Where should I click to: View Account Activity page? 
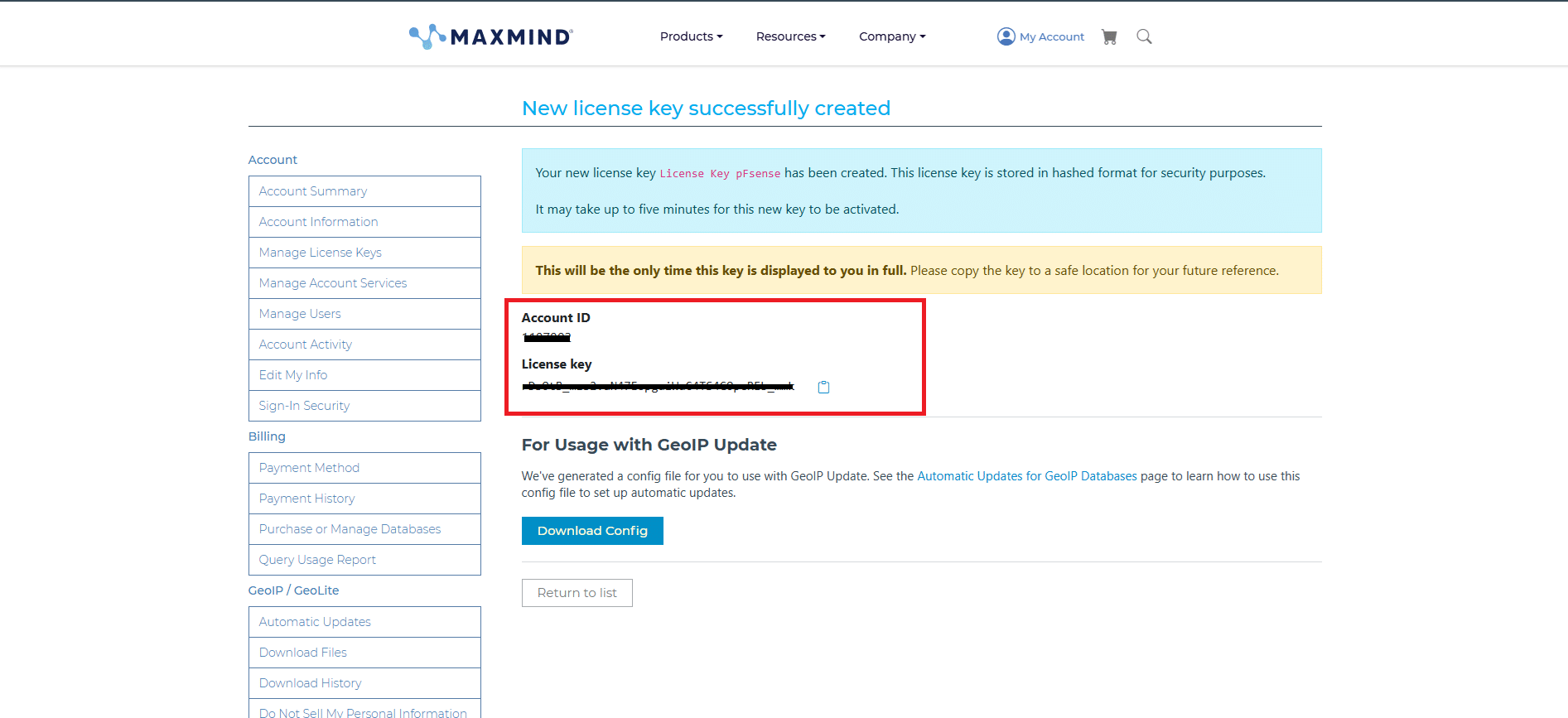pyautogui.click(x=364, y=345)
